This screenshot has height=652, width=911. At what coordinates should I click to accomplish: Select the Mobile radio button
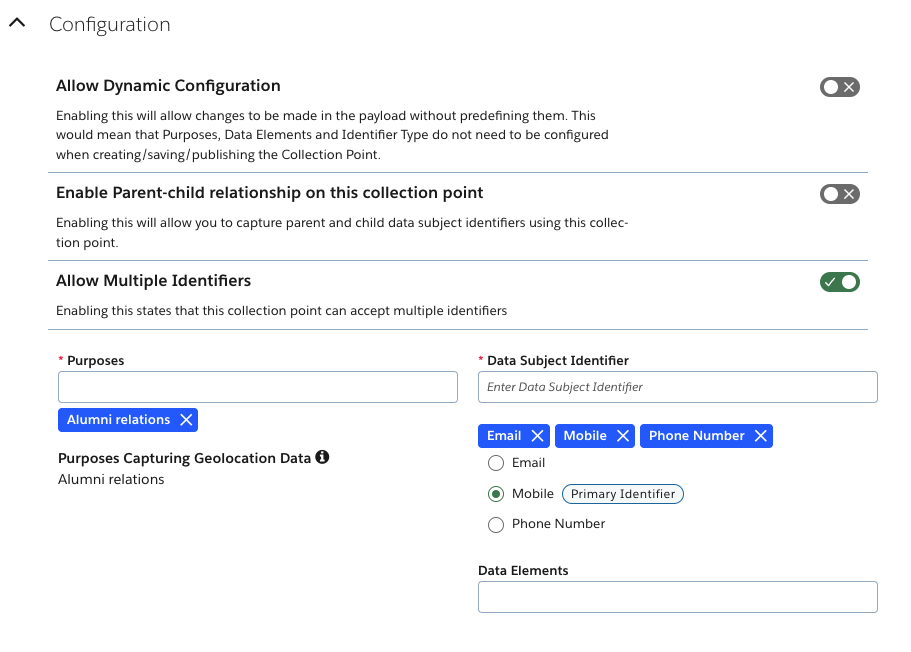pos(496,494)
